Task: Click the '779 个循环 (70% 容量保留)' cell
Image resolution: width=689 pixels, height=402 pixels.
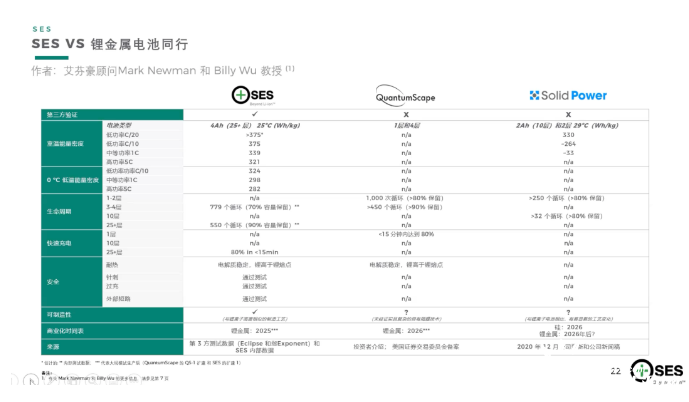Action: 254,207
